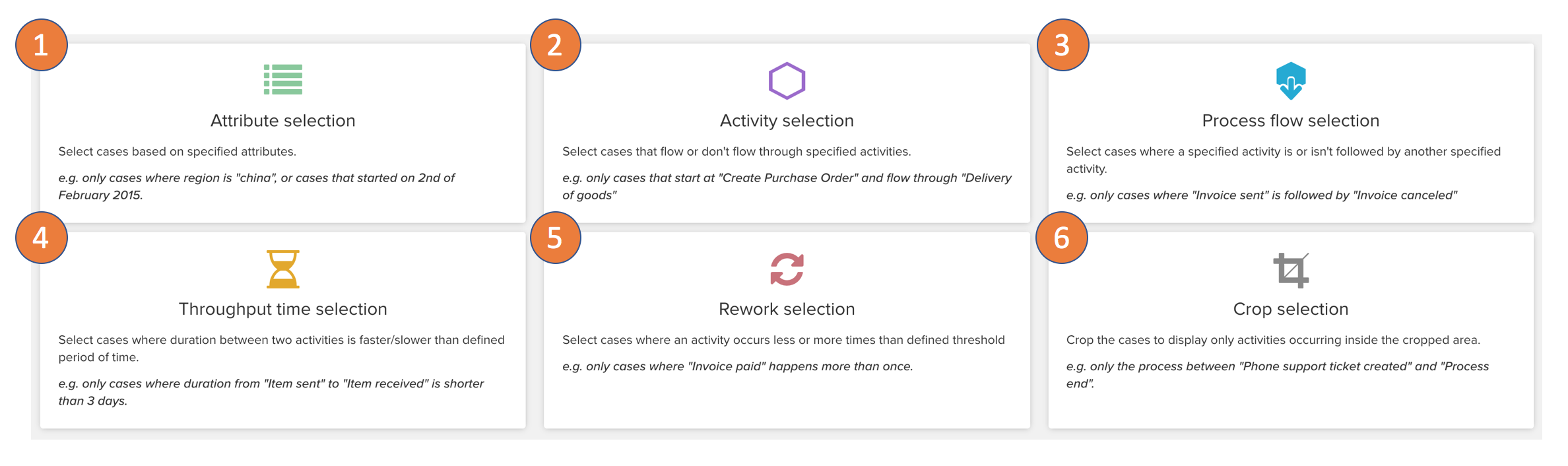Click the blue Process flow selection icon
Image resolution: width=1568 pixels, height=466 pixels.
coord(1290,81)
